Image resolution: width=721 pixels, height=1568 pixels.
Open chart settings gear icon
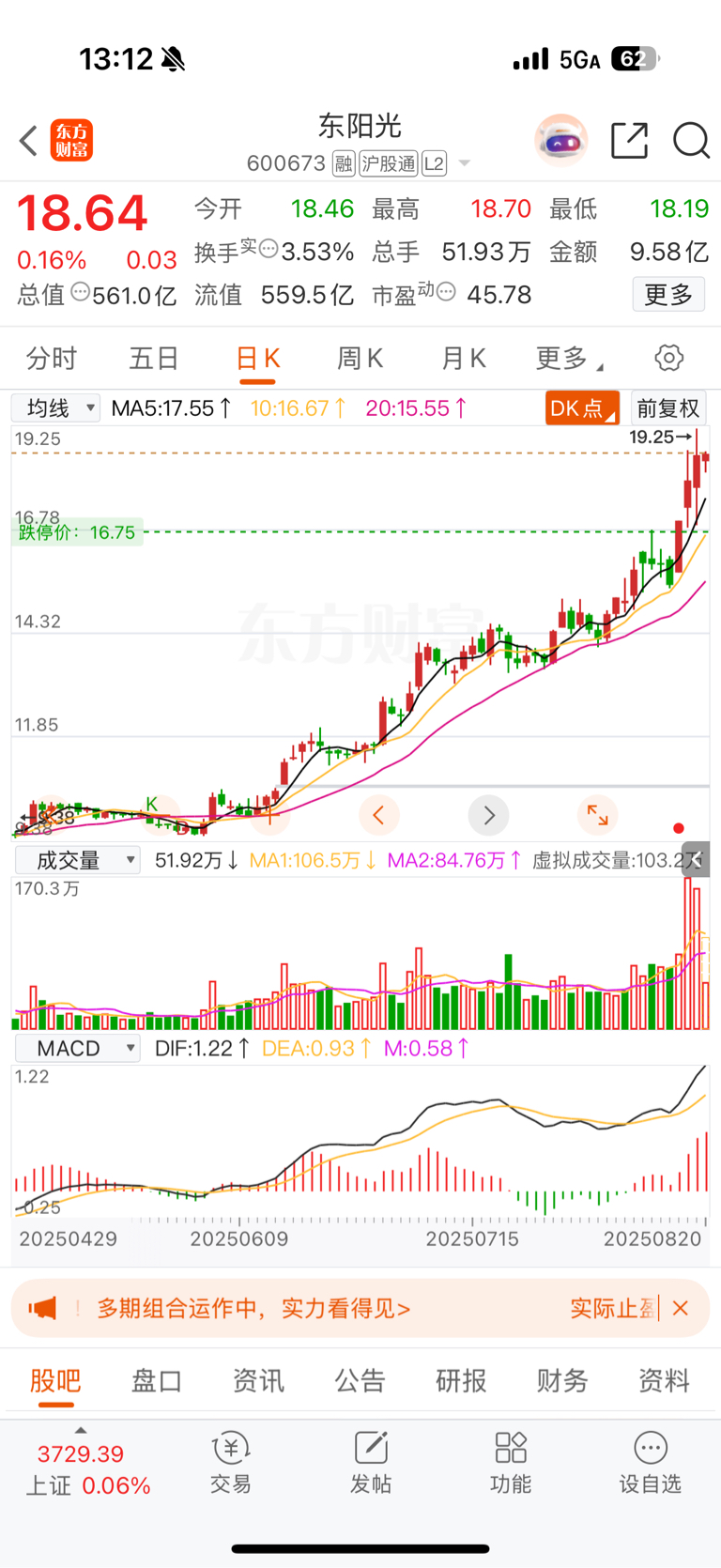[x=668, y=358]
